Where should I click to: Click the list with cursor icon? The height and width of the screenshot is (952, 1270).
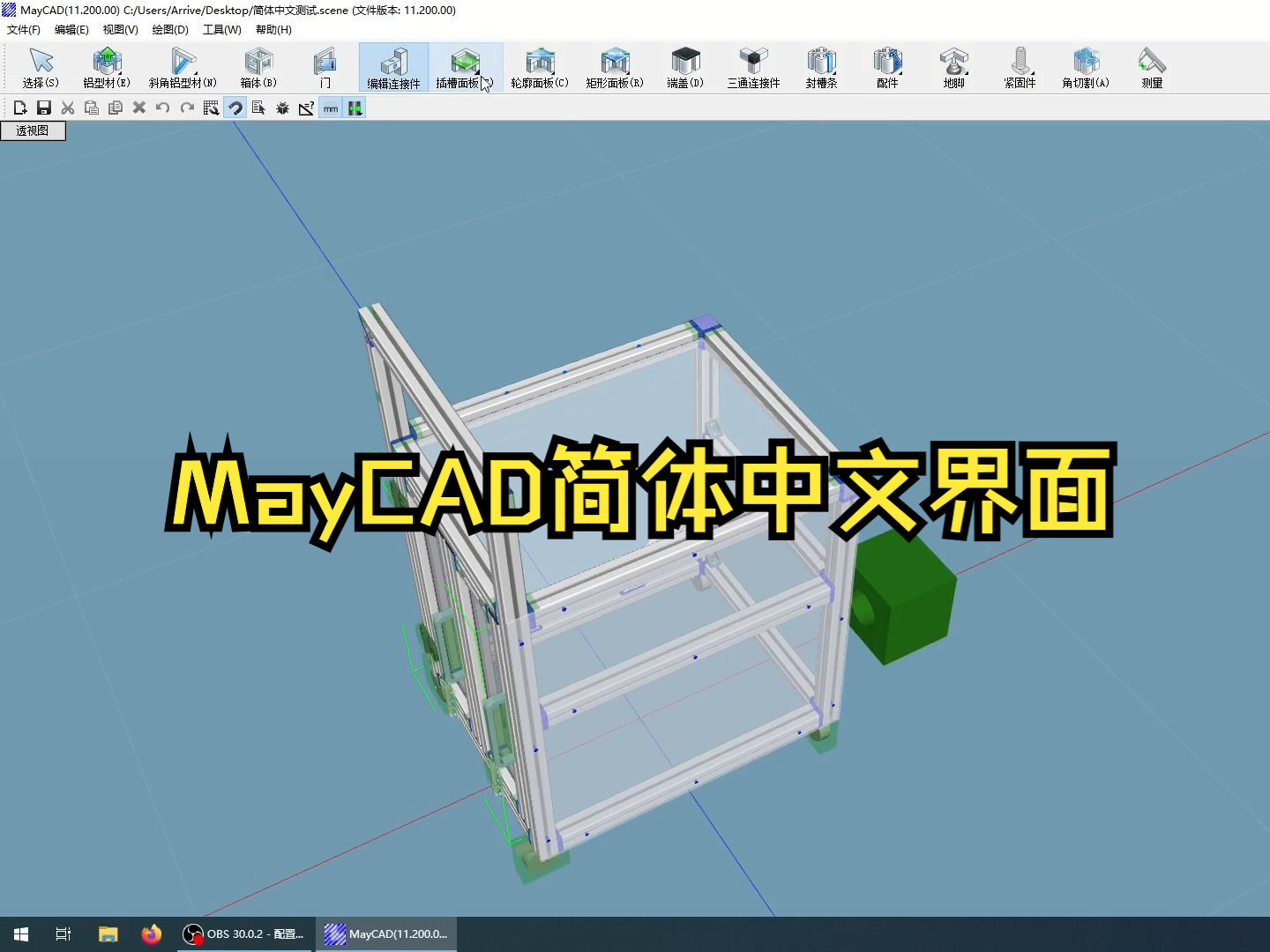click(x=258, y=108)
